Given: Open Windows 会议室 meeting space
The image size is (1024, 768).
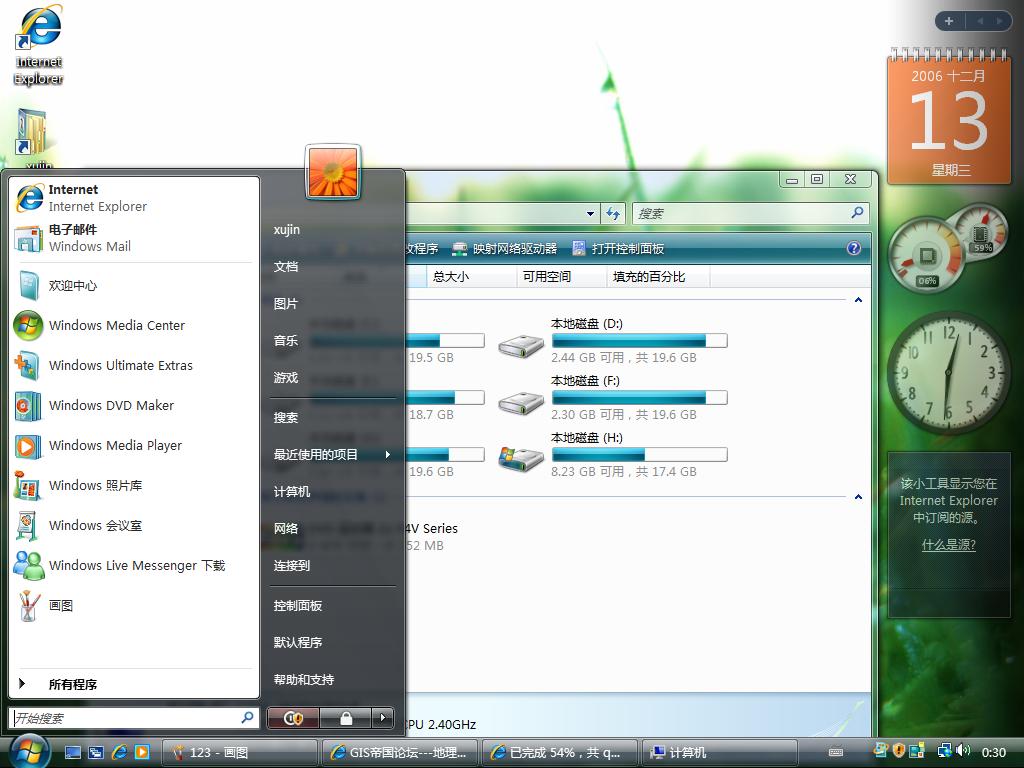Looking at the screenshot, I should [x=134, y=525].
